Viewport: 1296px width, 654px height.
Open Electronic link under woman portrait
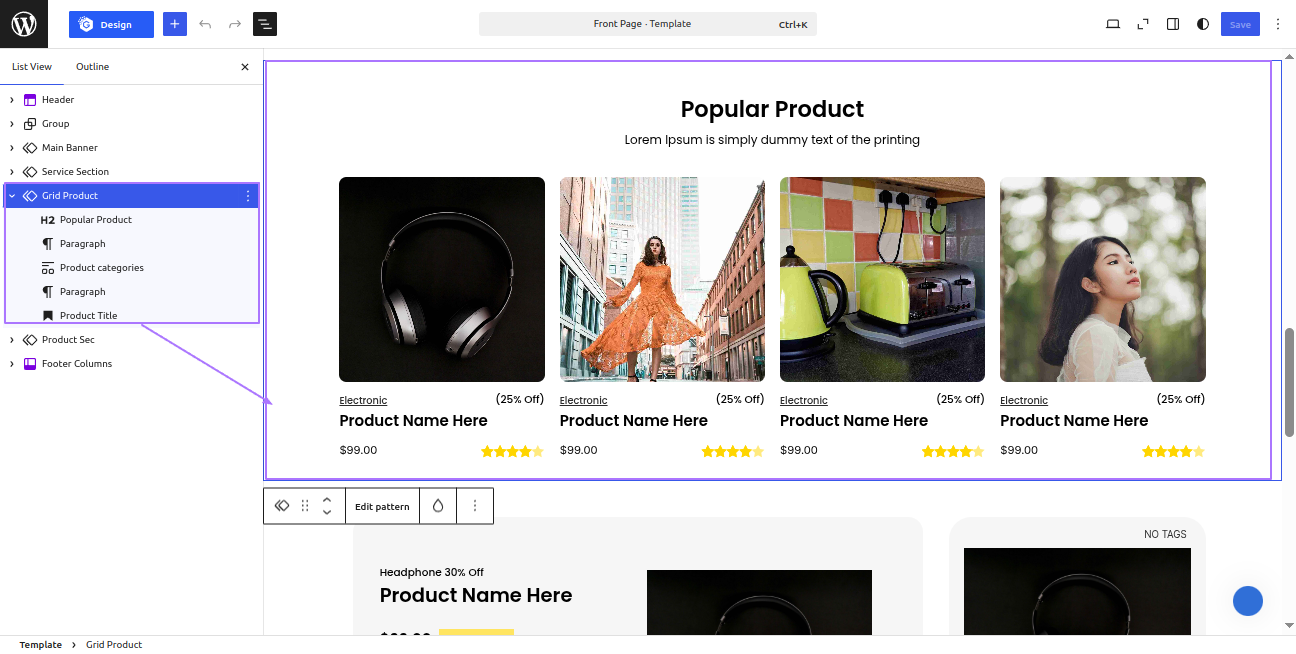pos(1024,401)
